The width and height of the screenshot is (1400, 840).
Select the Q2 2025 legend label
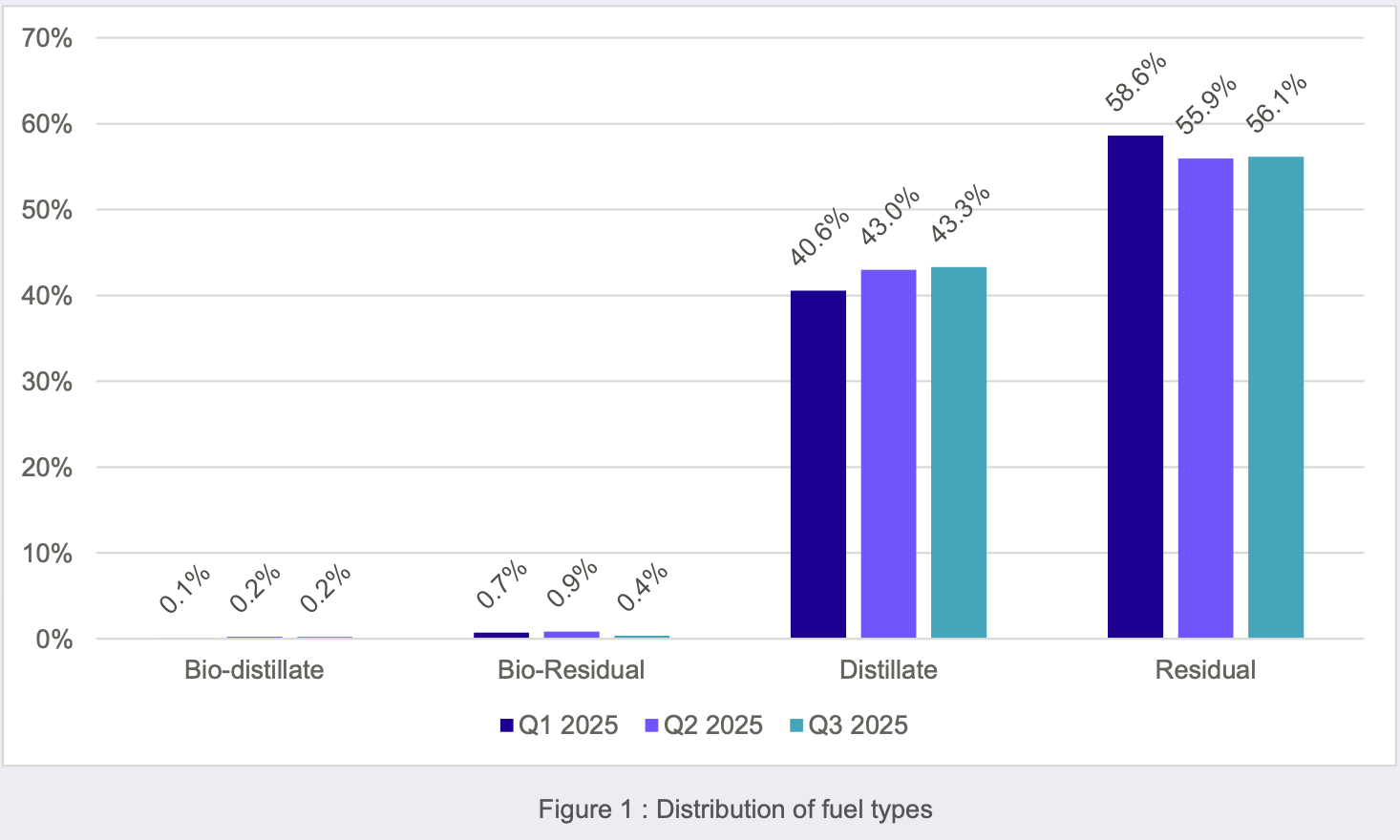click(x=713, y=725)
